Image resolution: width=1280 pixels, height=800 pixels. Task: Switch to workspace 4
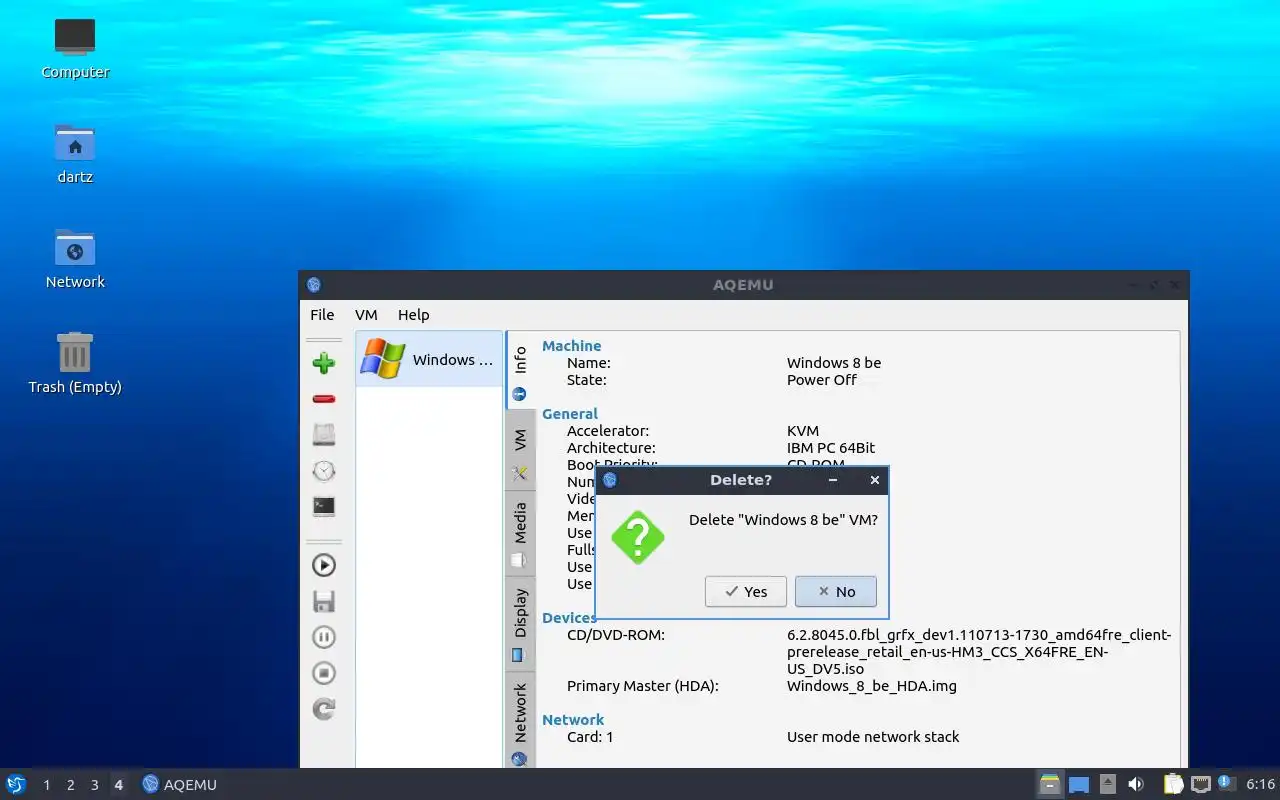[119, 785]
